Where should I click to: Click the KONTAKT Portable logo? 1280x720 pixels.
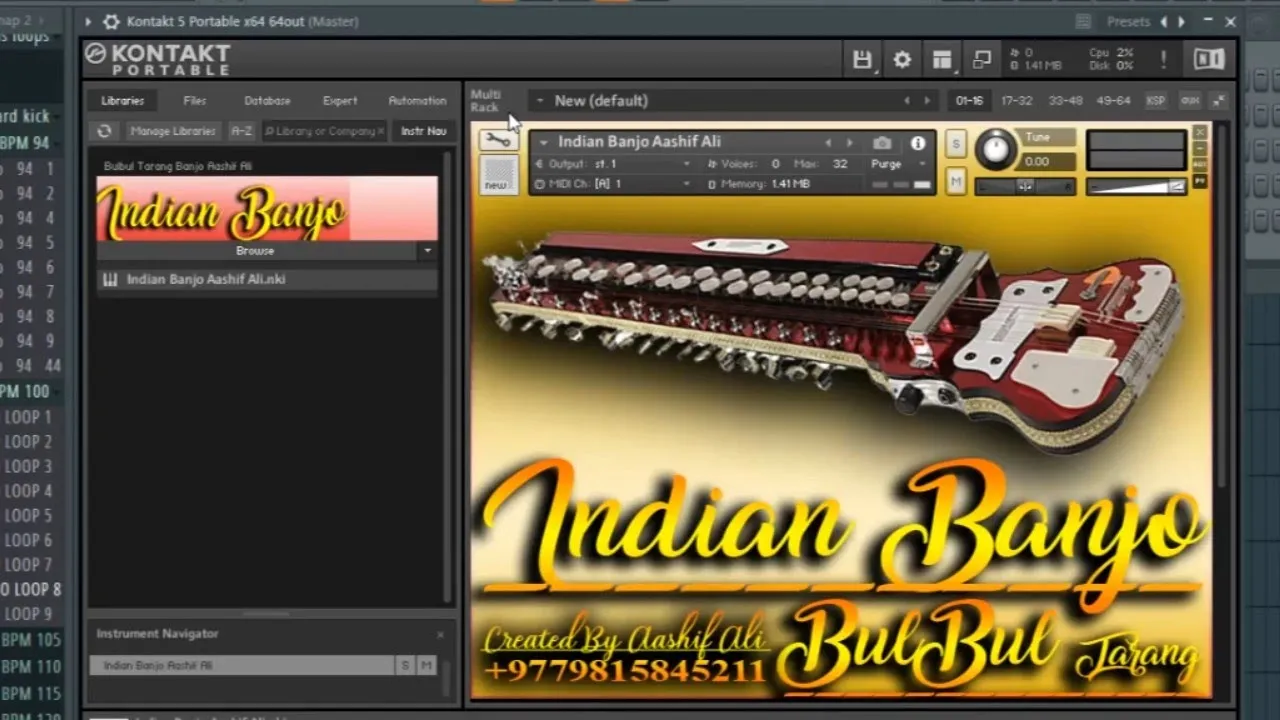[158, 59]
